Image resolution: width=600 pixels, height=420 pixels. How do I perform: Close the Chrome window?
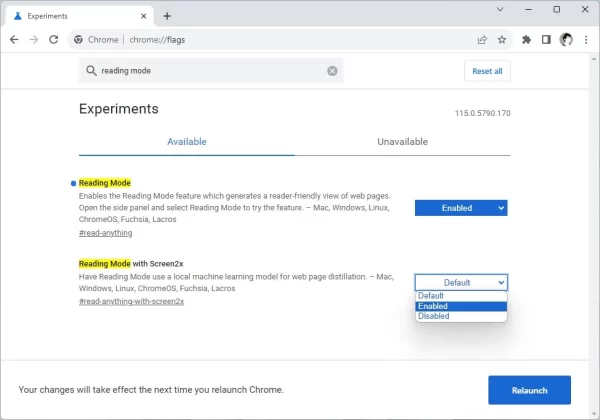pos(585,9)
